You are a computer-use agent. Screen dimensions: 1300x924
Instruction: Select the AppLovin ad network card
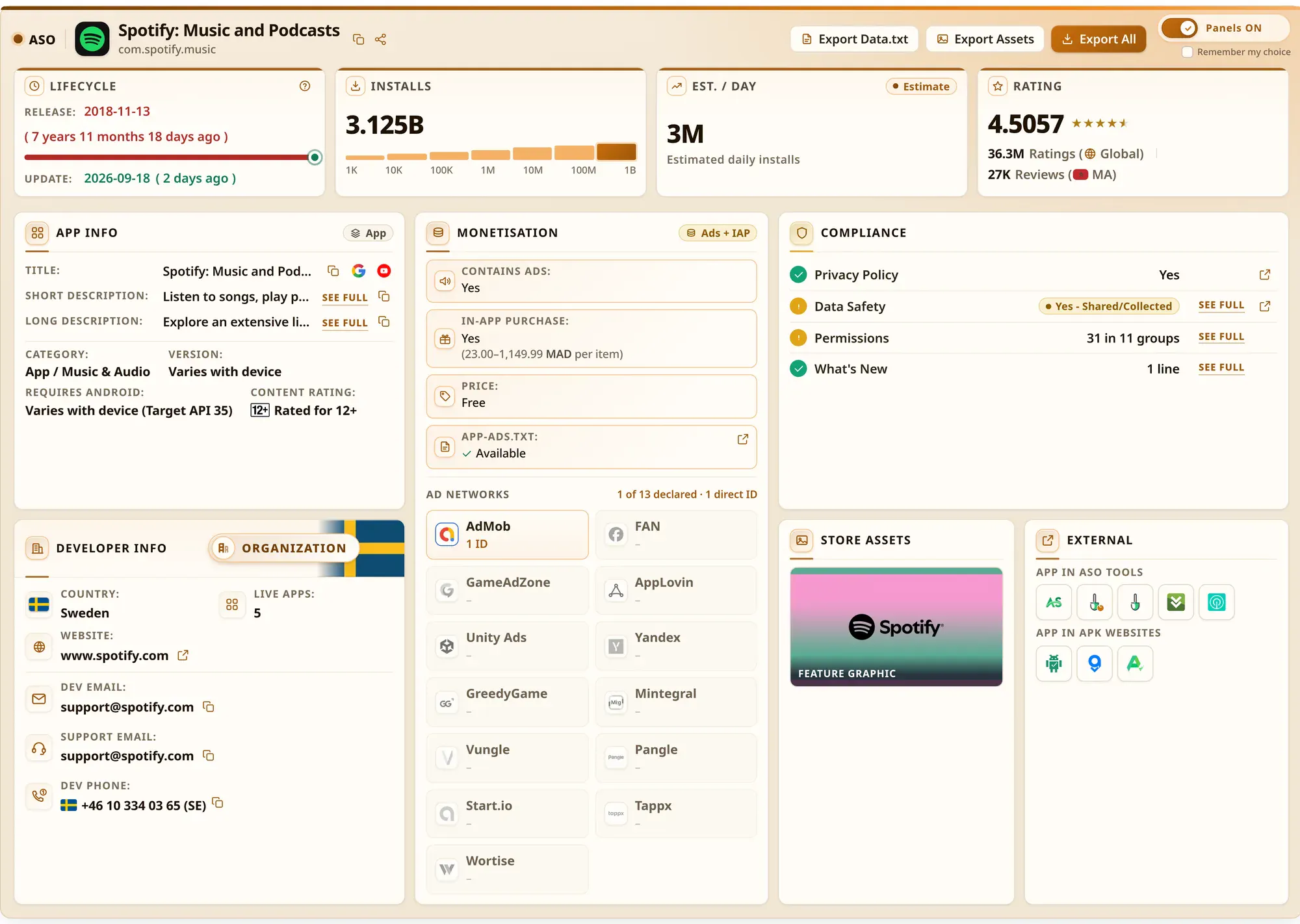[x=676, y=590]
